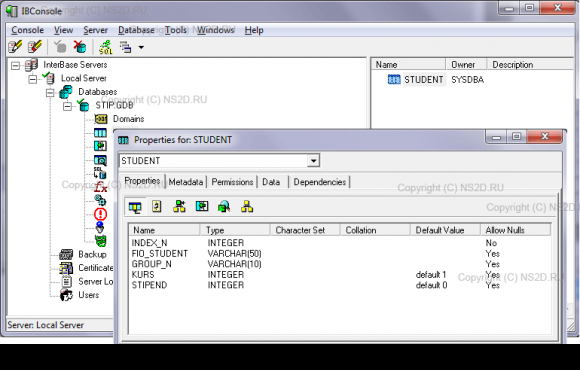The width and height of the screenshot is (580, 370).
Task: Select the Users tree item
Action: coord(88,295)
